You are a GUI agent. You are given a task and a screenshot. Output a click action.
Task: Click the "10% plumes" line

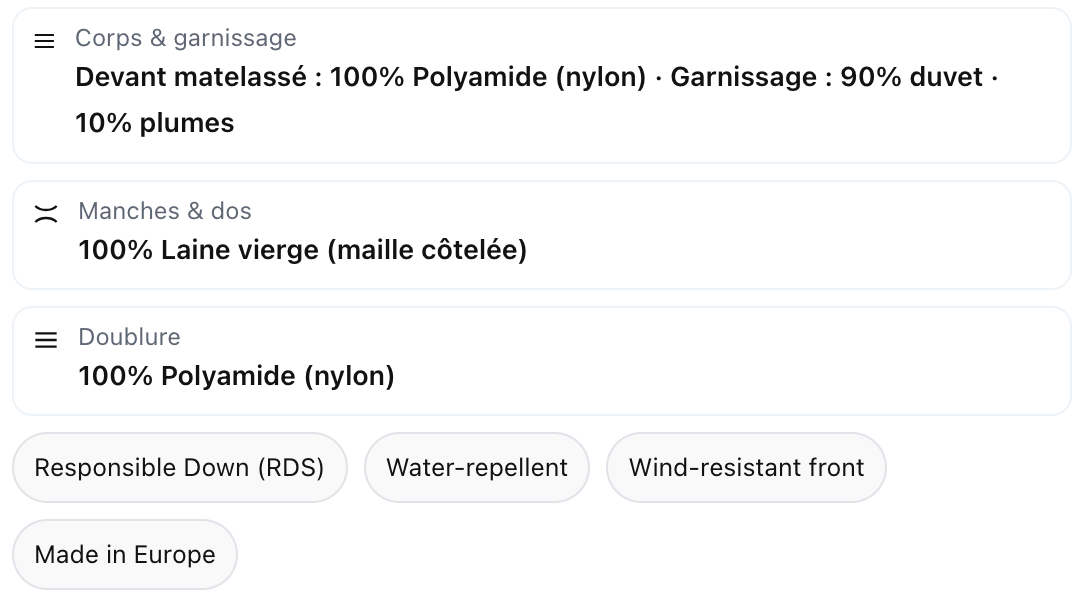click(x=155, y=123)
